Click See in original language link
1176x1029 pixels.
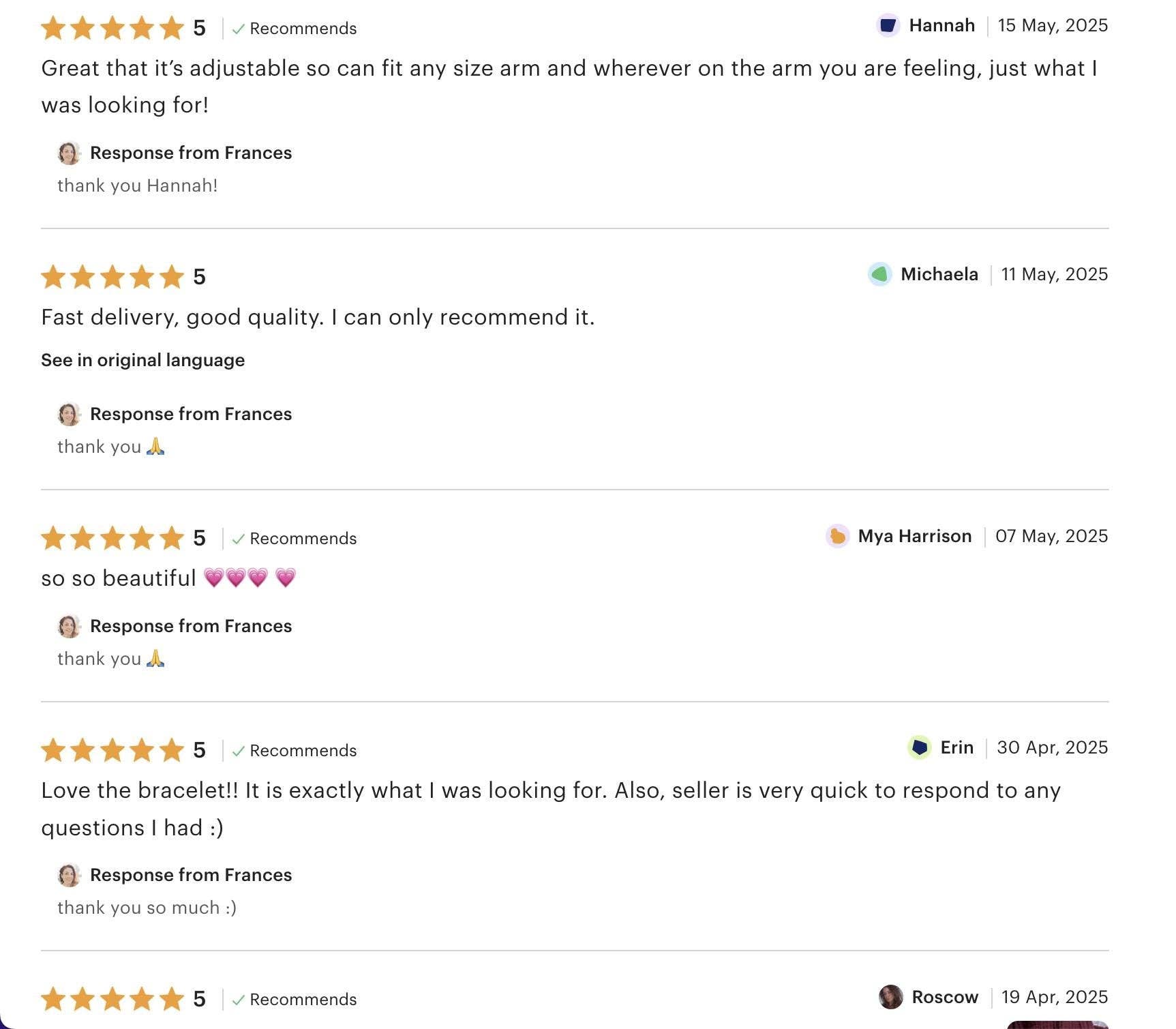pos(142,360)
